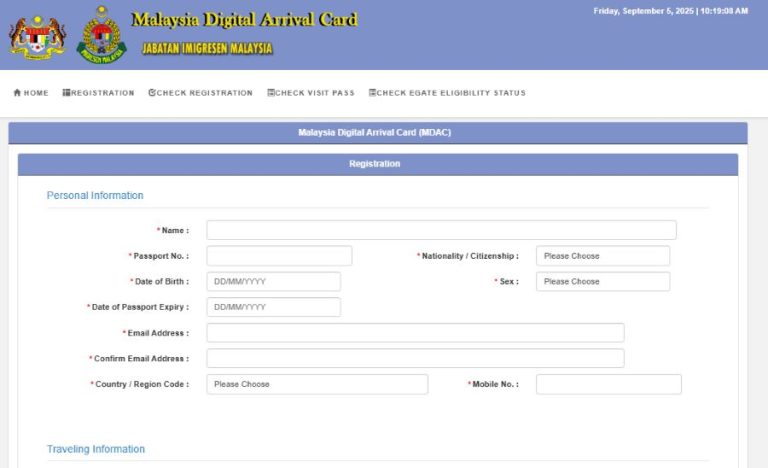Click the MDAC panel header
The width and height of the screenshot is (768, 468).
[x=378, y=133]
